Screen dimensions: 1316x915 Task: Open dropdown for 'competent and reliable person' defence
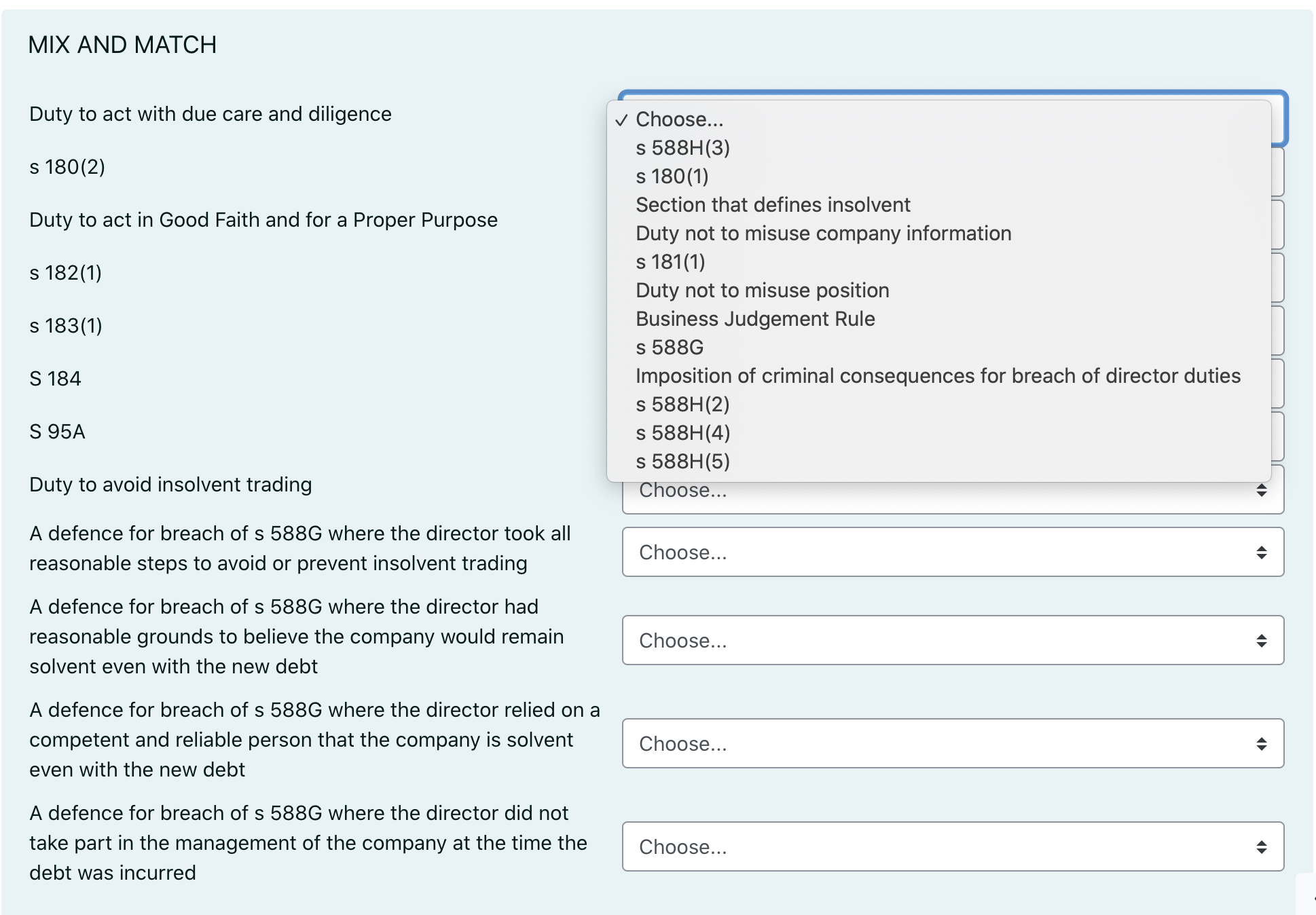pos(952,744)
